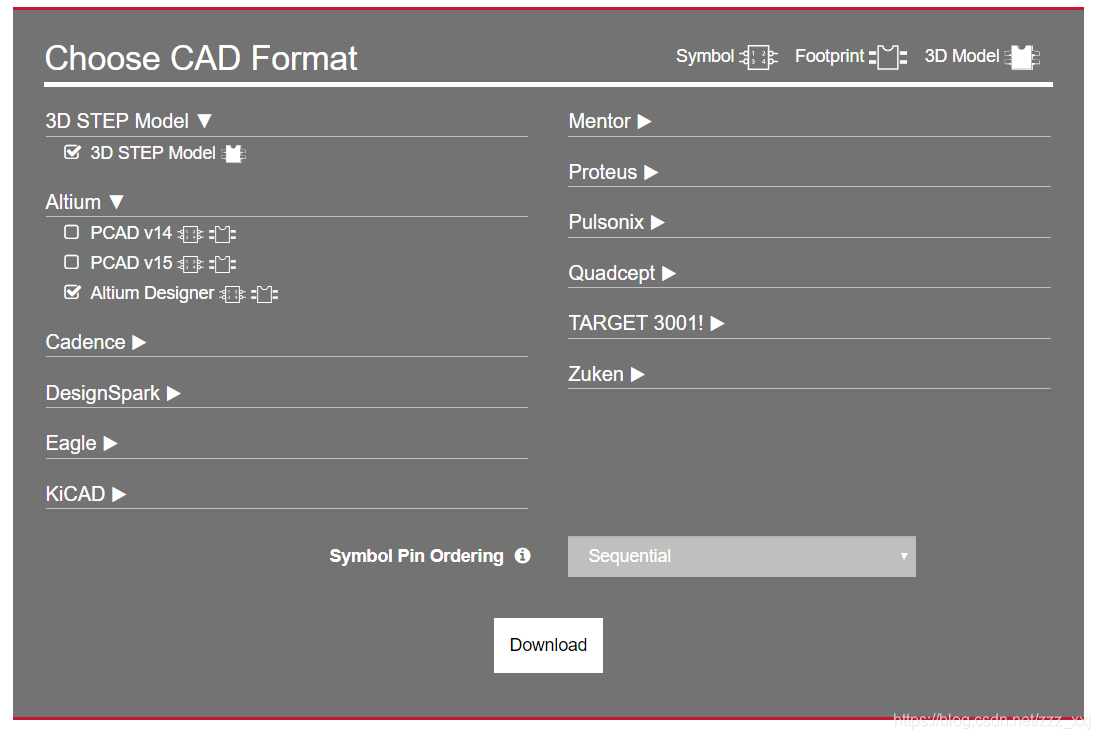Viewport: 1100px width, 739px height.
Task: Expand the DesignSpark section
Action: 114,393
